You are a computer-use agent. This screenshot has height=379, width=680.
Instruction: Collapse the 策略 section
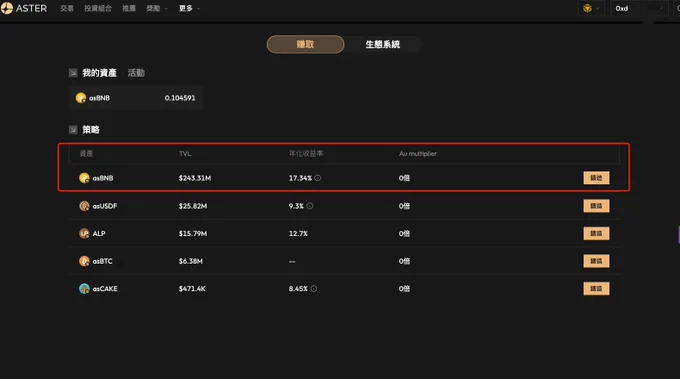click(73, 130)
